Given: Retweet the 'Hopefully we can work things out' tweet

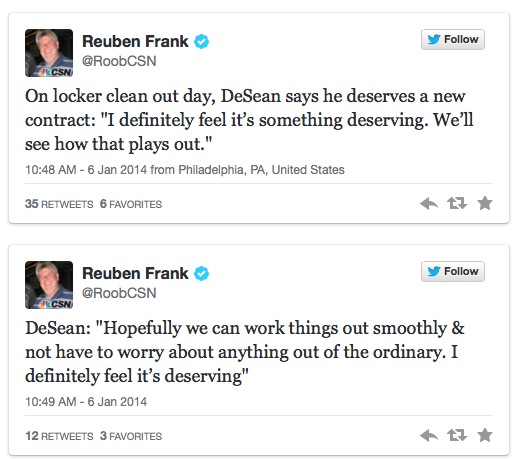Looking at the screenshot, I should [x=457, y=435].
